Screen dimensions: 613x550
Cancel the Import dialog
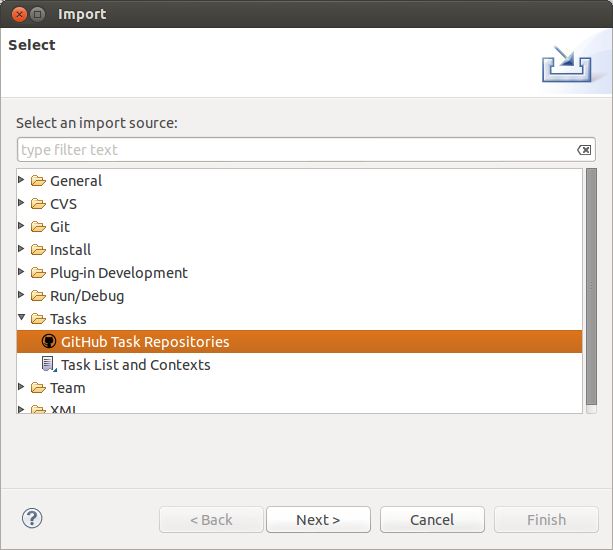pyautogui.click(x=432, y=520)
